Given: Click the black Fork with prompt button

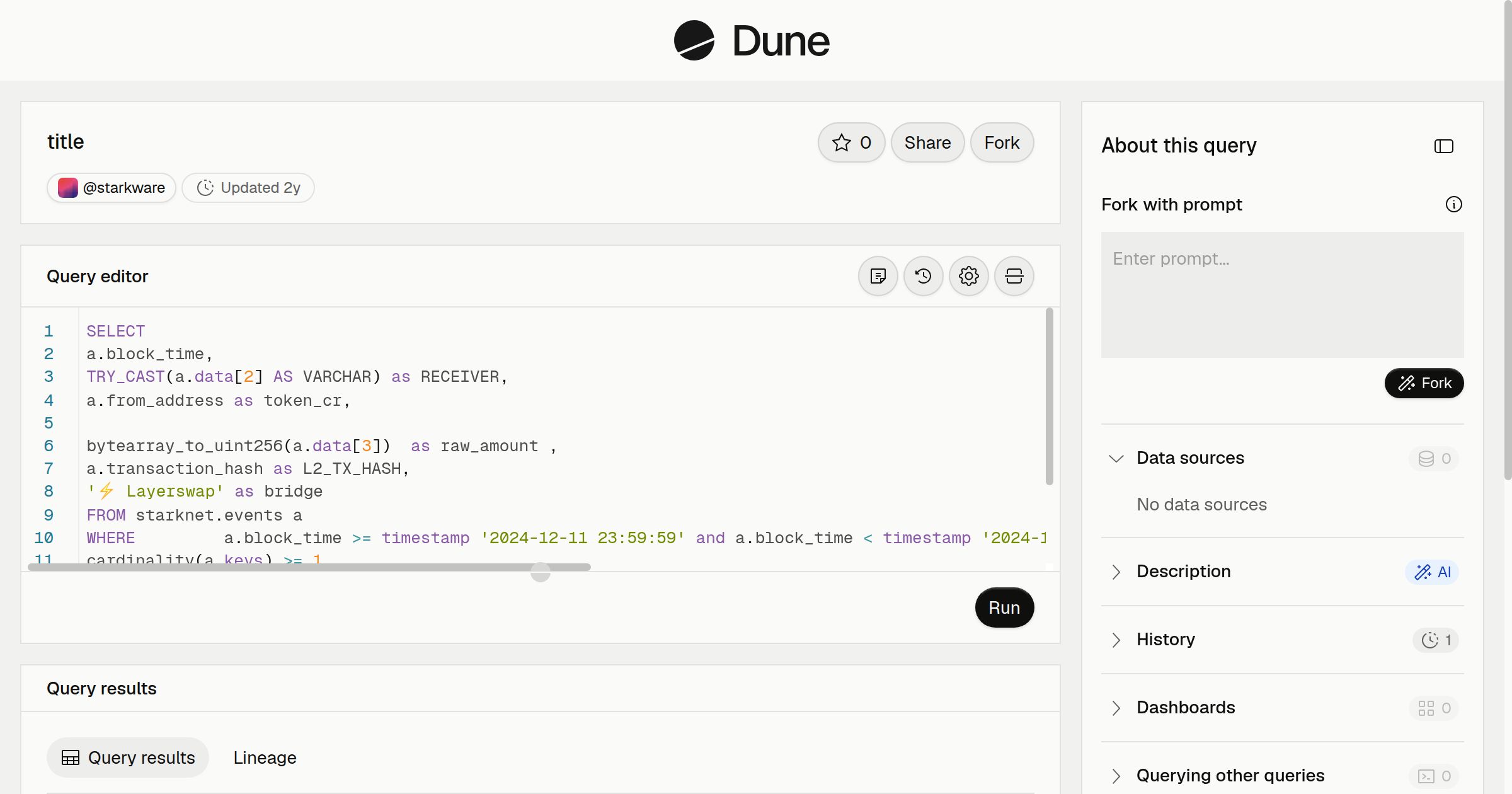Looking at the screenshot, I should (1424, 383).
